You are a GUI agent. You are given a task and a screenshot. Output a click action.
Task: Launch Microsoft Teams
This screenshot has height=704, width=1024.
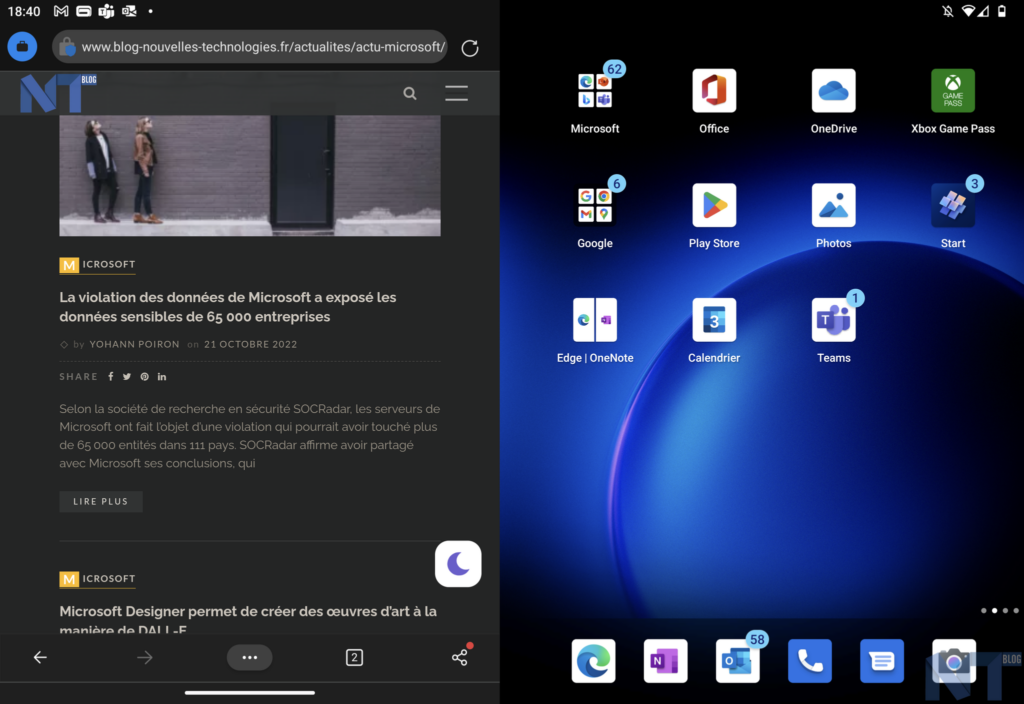point(833,320)
